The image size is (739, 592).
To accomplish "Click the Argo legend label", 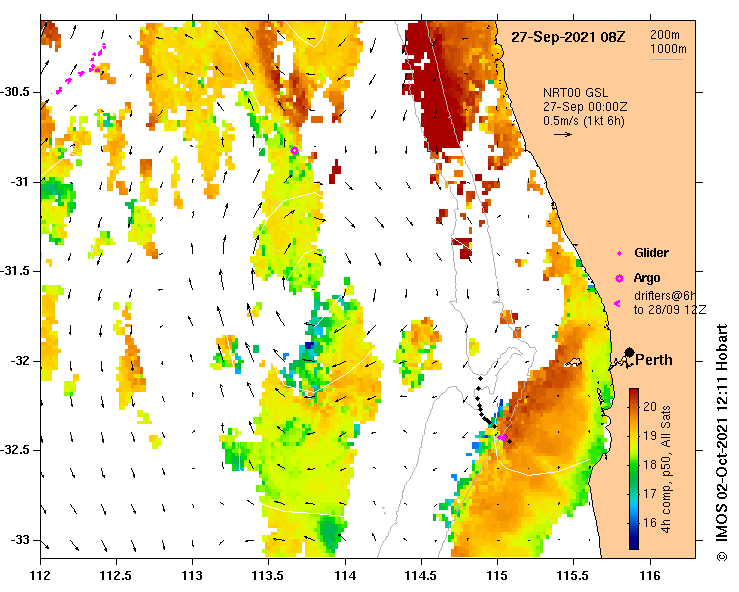I will 647,278.
